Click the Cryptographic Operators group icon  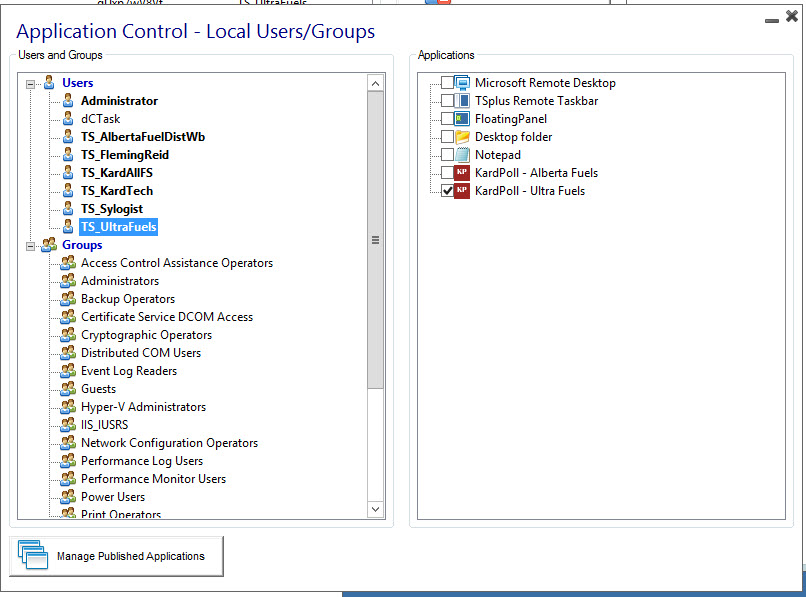pyautogui.click(x=68, y=335)
